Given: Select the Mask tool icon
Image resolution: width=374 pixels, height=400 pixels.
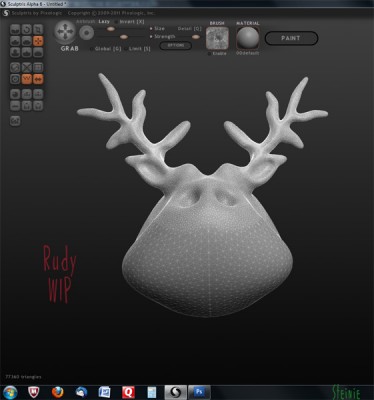Looking at the screenshot, I should click(15, 79).
